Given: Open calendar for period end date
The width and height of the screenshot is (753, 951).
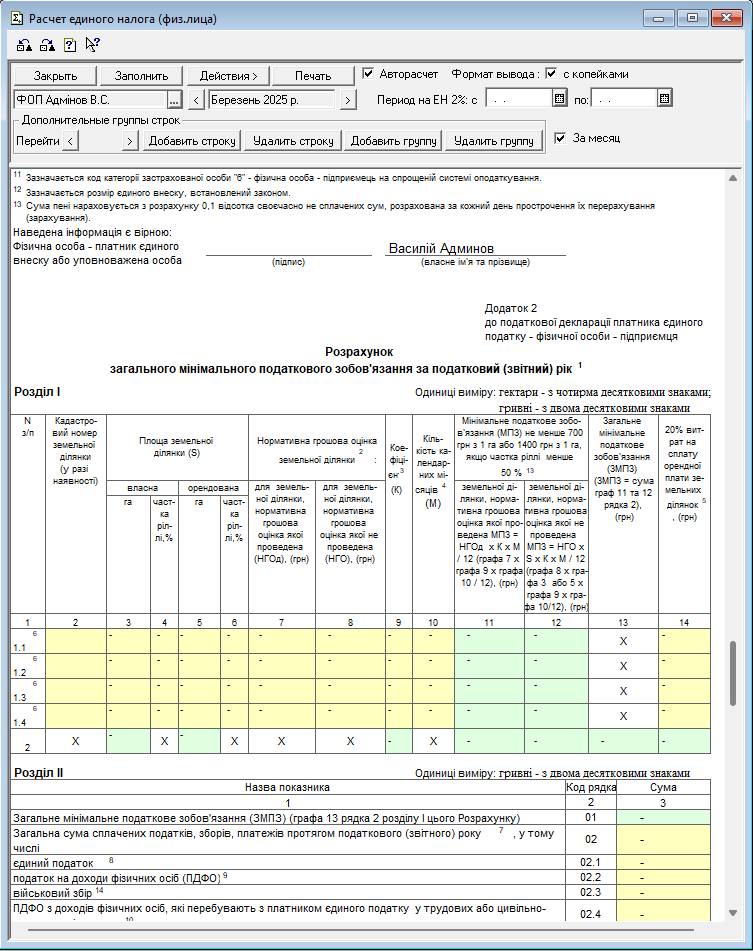Looking at the screenshot, I should 664,98.
